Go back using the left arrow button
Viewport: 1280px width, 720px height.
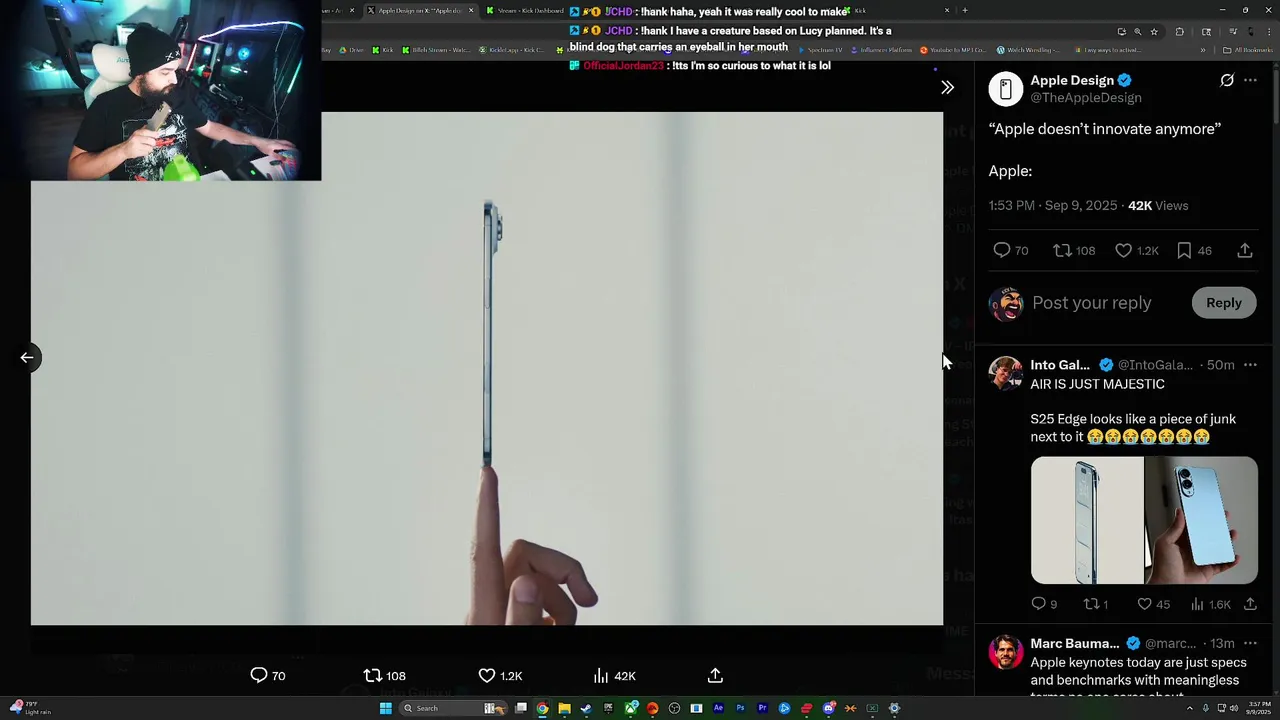click(27, 357)
